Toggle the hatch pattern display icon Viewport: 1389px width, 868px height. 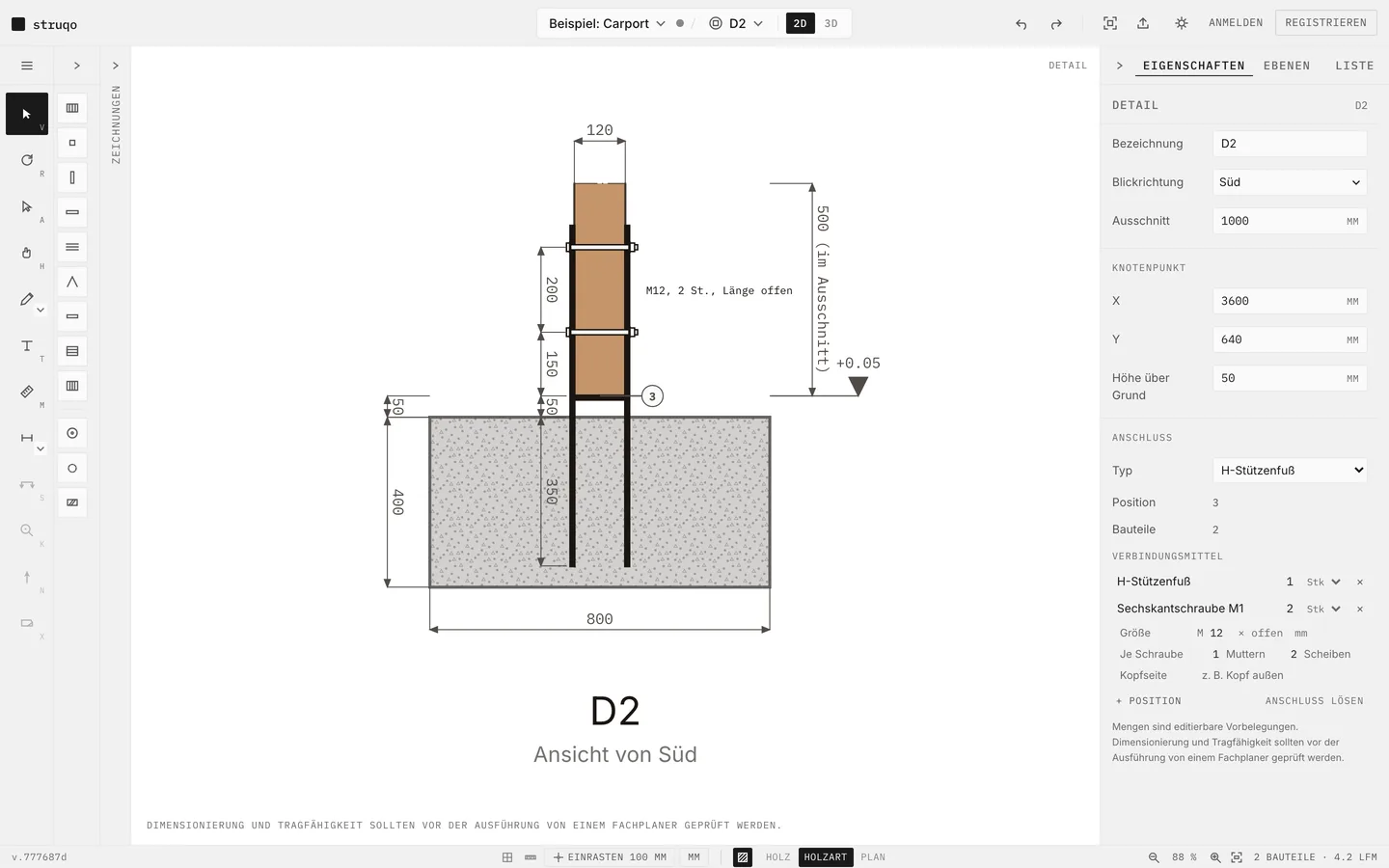click(x=743, y=857)
